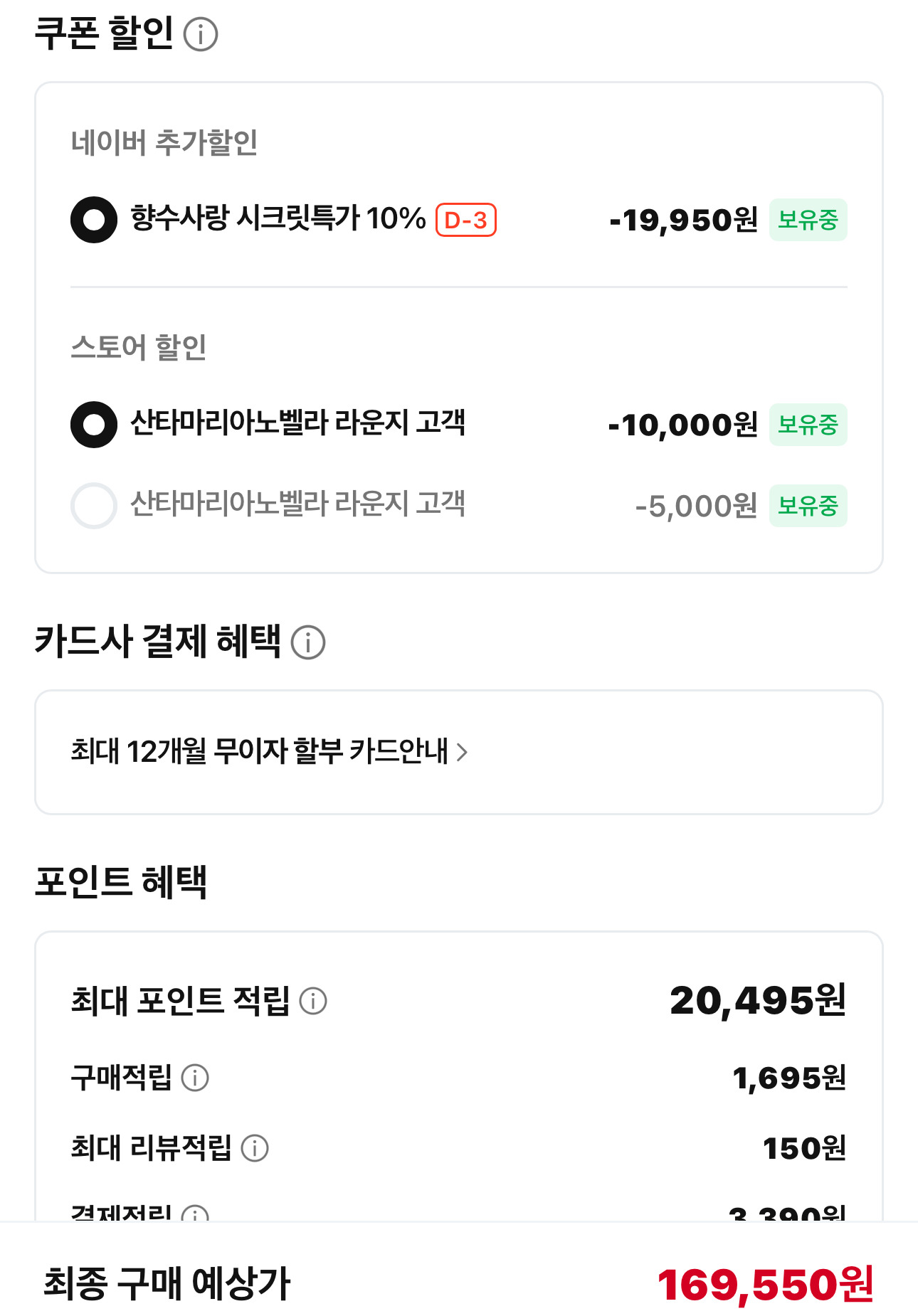Open the info icon beside 쿠폰 할인

point(201,34)
